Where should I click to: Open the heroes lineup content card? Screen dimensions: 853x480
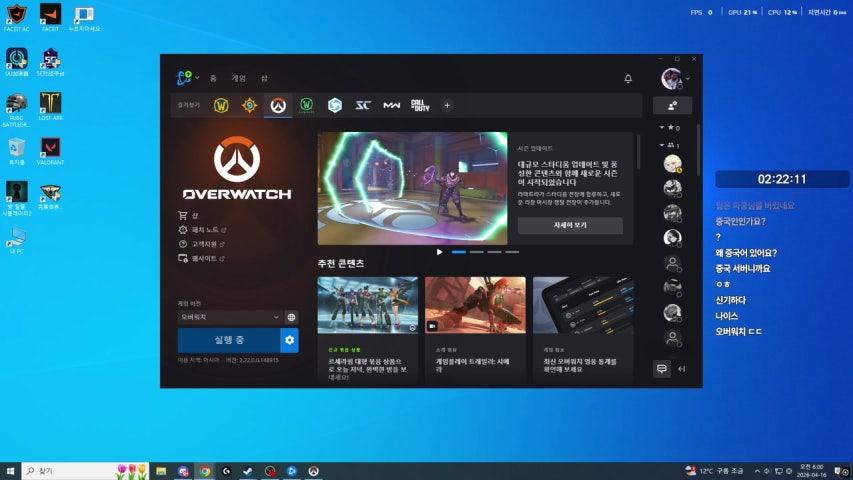(368, 329)
